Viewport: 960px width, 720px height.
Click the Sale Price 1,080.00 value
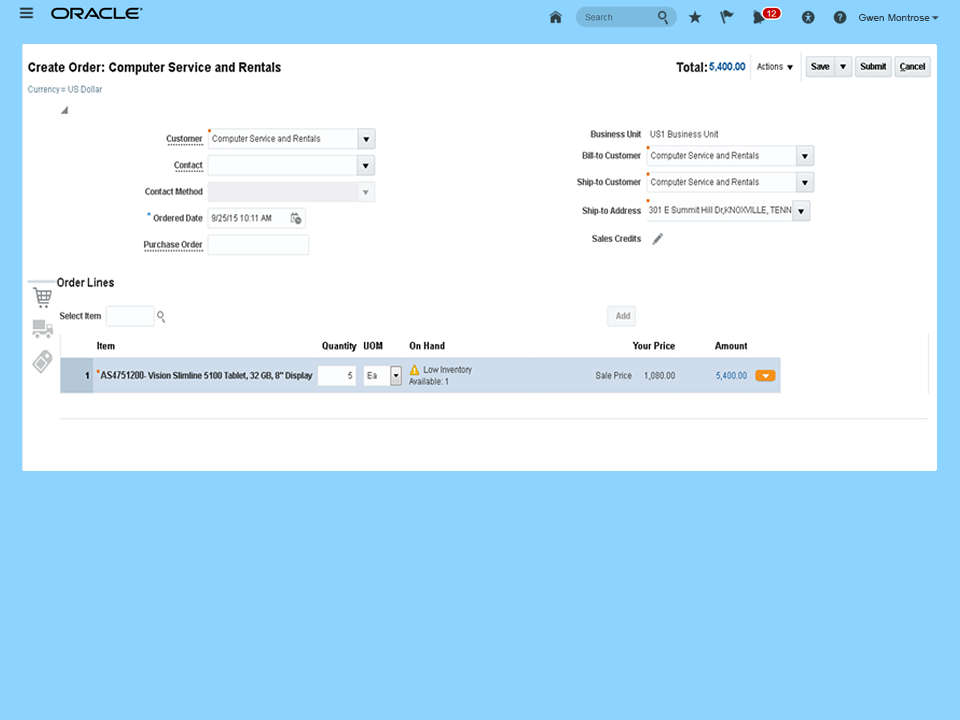(659, 376)
